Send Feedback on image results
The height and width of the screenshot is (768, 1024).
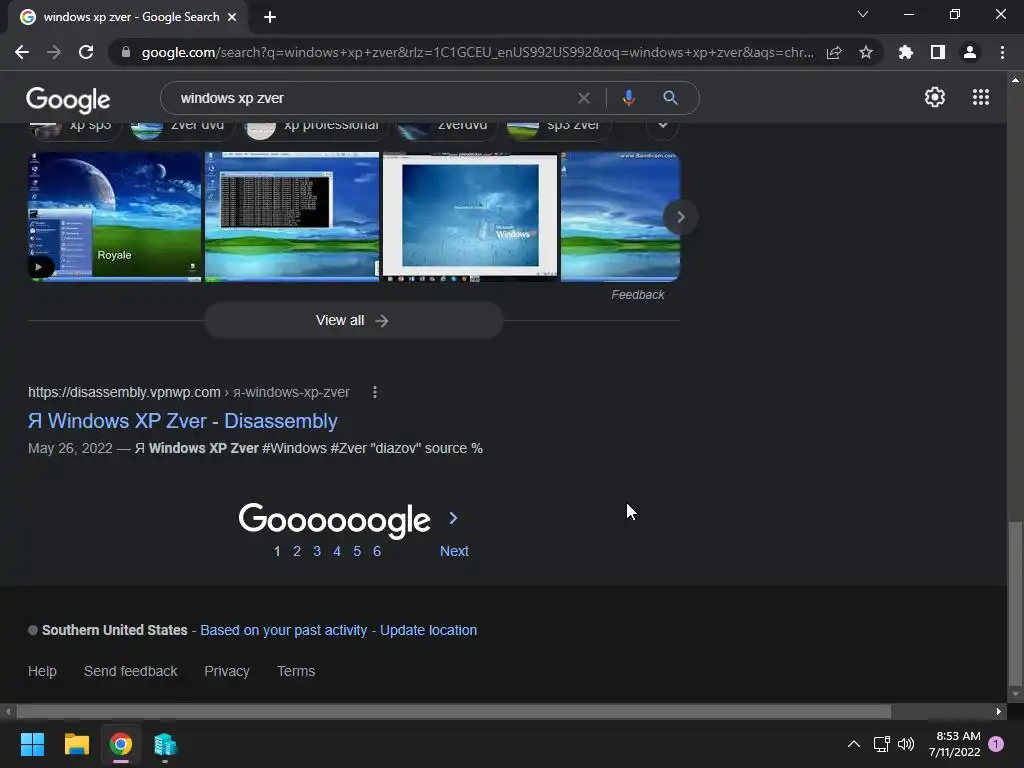click(637, 295)
